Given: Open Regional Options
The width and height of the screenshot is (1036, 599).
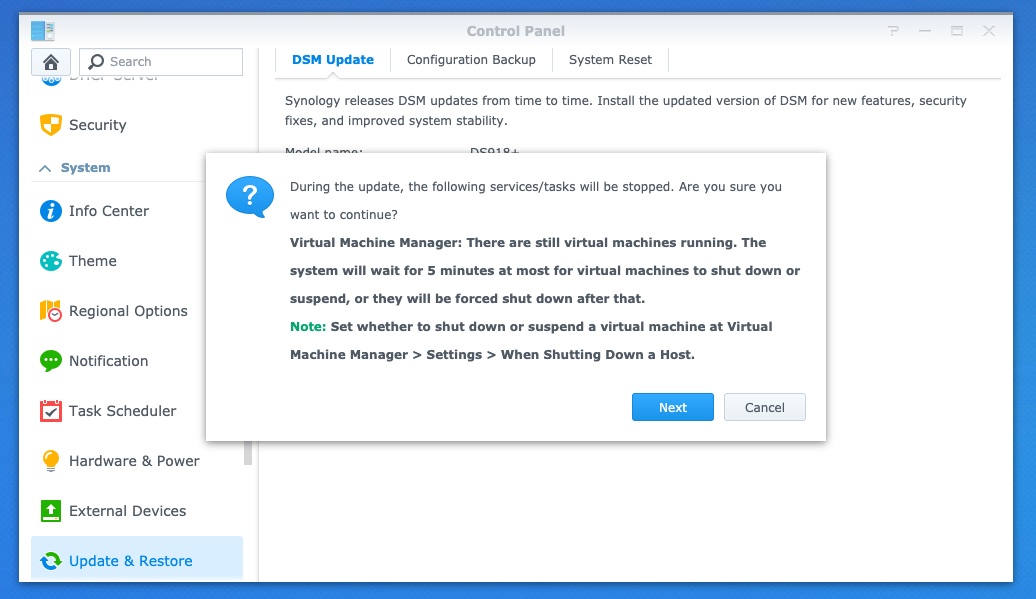Looking at the screenshot, I should point(128,311).
